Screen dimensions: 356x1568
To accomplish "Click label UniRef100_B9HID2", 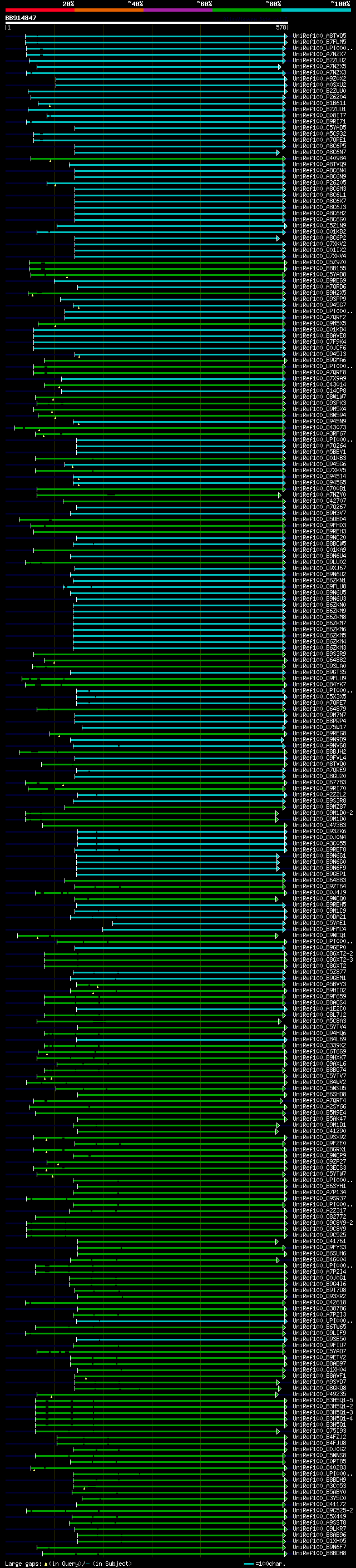I will pyautogui.click(x=319, y=990).
